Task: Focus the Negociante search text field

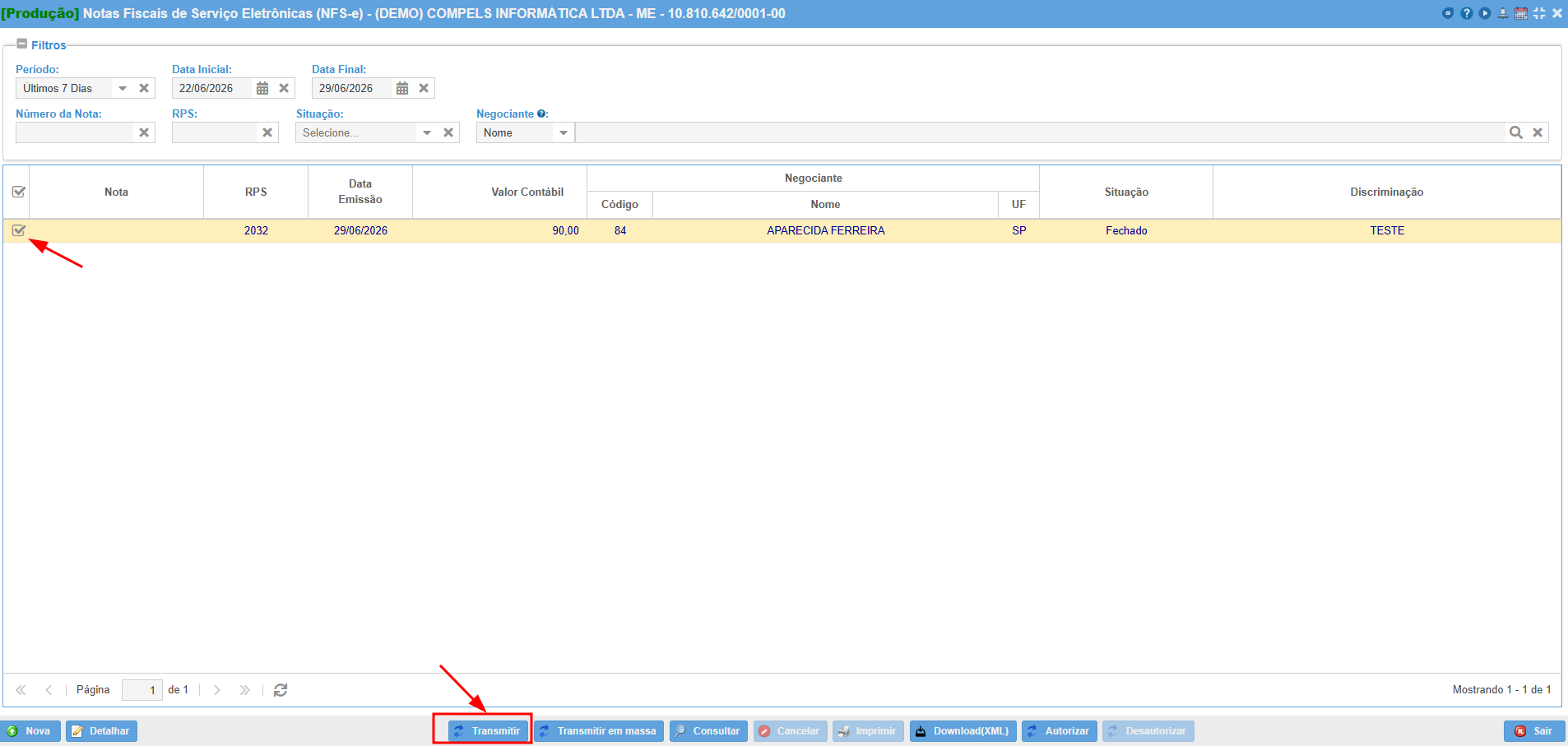Action: [1040, 132]
